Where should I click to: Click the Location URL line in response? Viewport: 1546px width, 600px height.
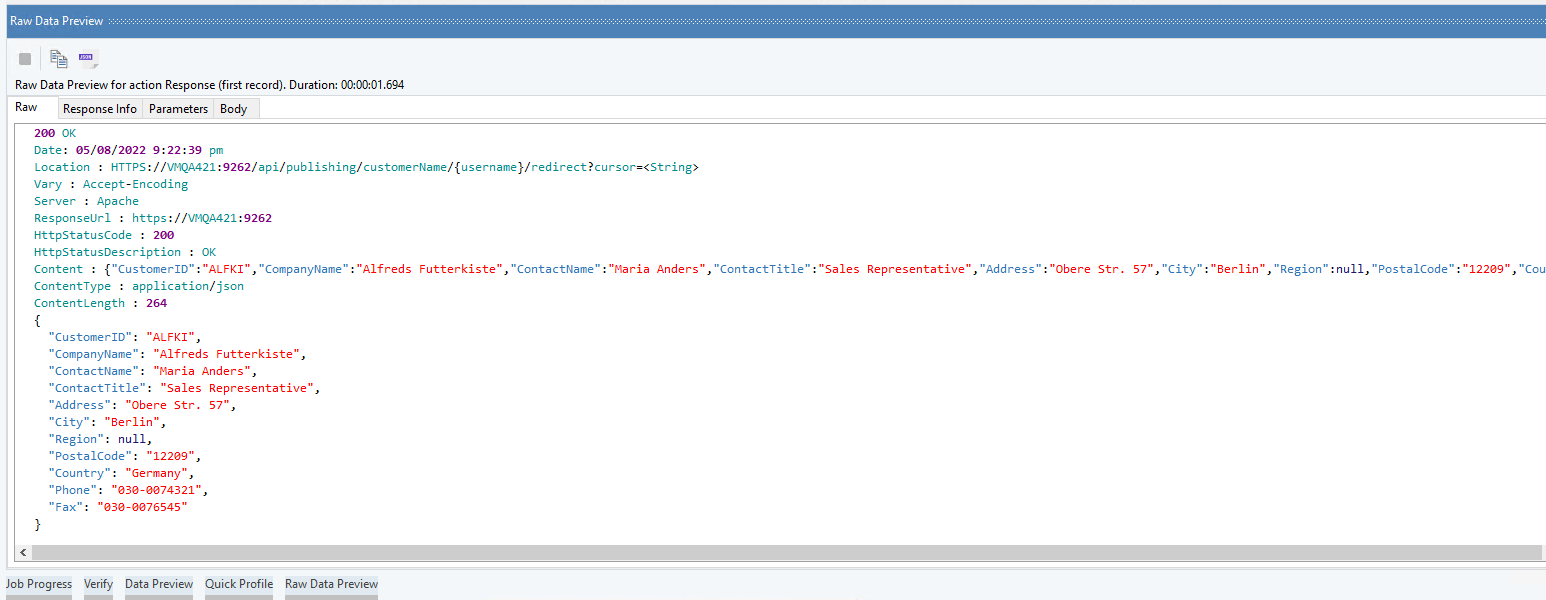(x=366, y=167)
